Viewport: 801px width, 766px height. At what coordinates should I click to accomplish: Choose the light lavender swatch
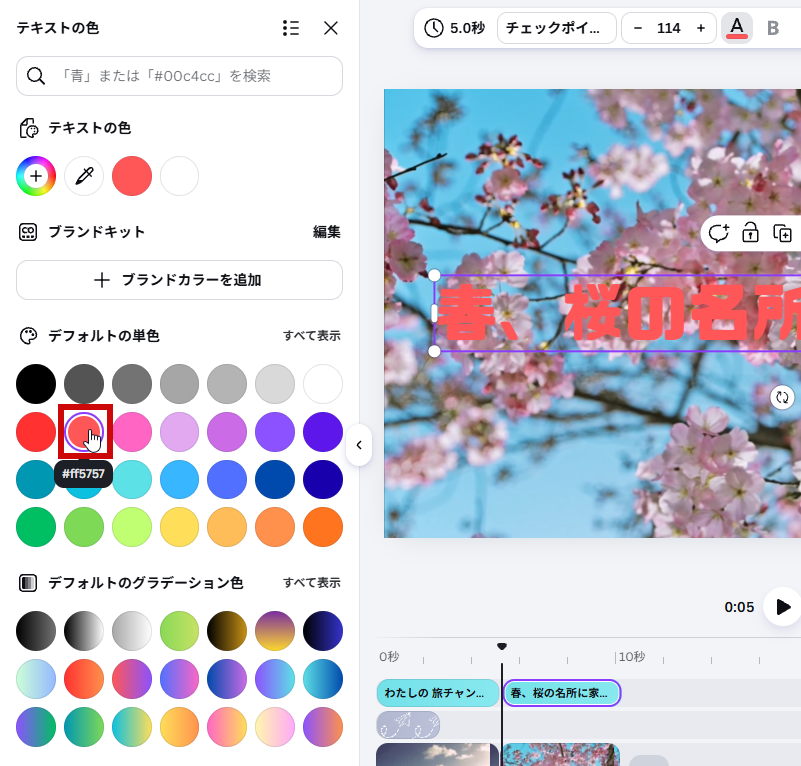click(x=179, y=432)
